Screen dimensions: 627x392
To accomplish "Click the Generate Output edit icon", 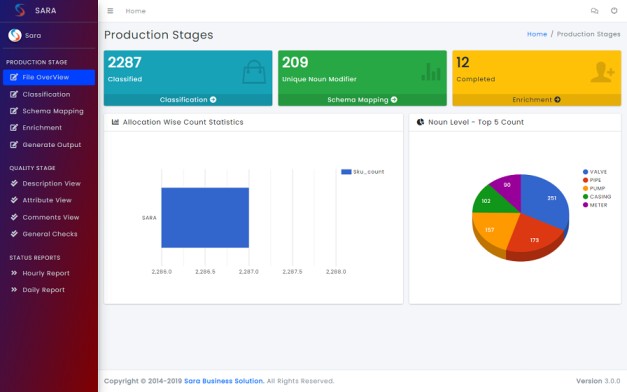I will point(14,145).
